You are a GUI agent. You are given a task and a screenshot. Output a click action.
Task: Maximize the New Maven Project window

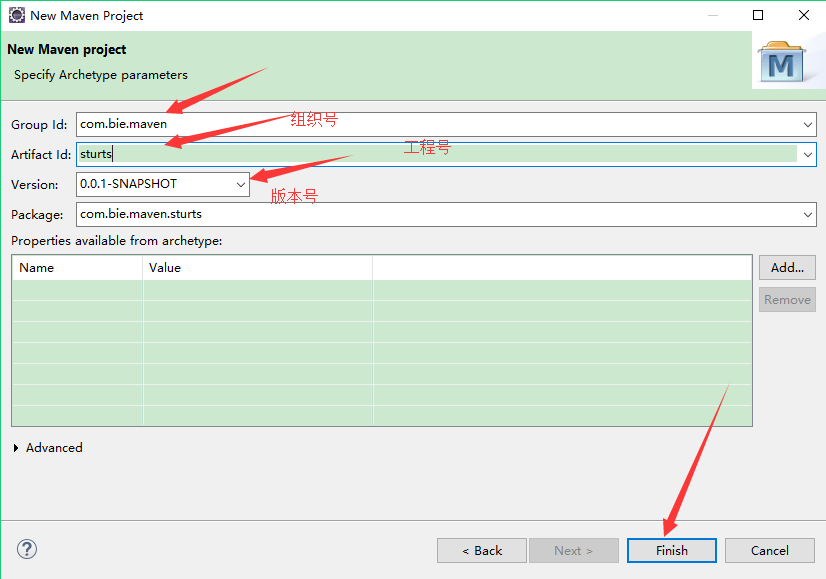[758, 15]
